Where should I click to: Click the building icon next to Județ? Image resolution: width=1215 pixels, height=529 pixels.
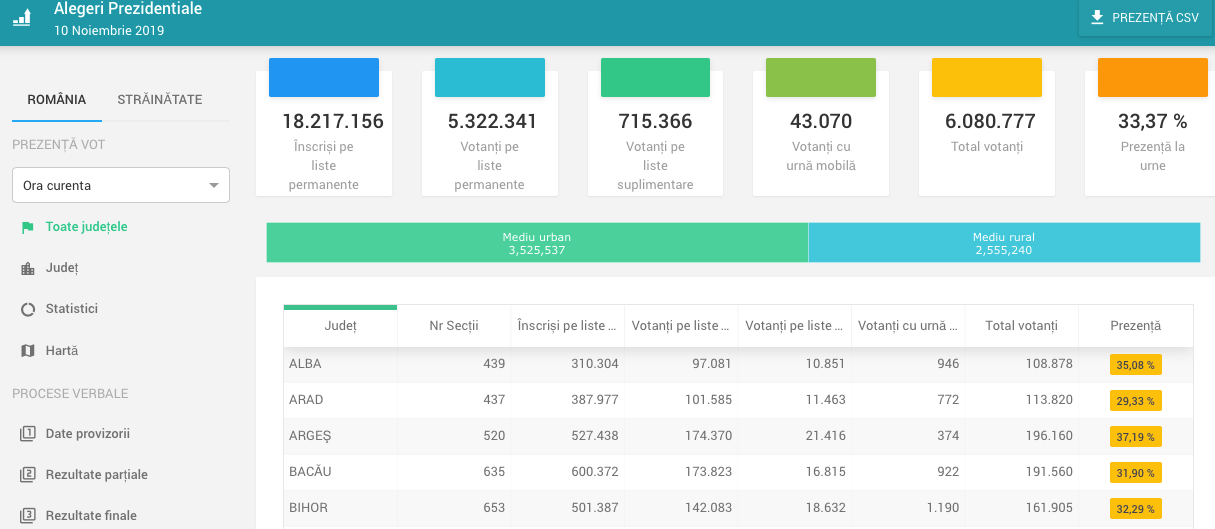[x=28, y=269]
